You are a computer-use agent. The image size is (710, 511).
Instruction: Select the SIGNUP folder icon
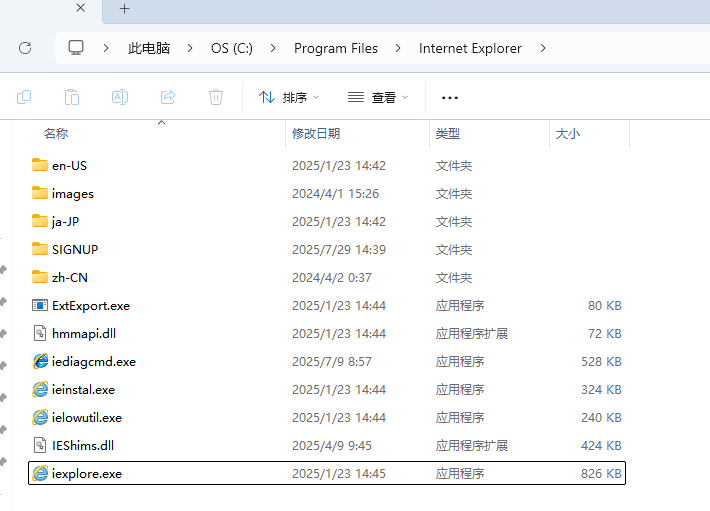point(40,249)
